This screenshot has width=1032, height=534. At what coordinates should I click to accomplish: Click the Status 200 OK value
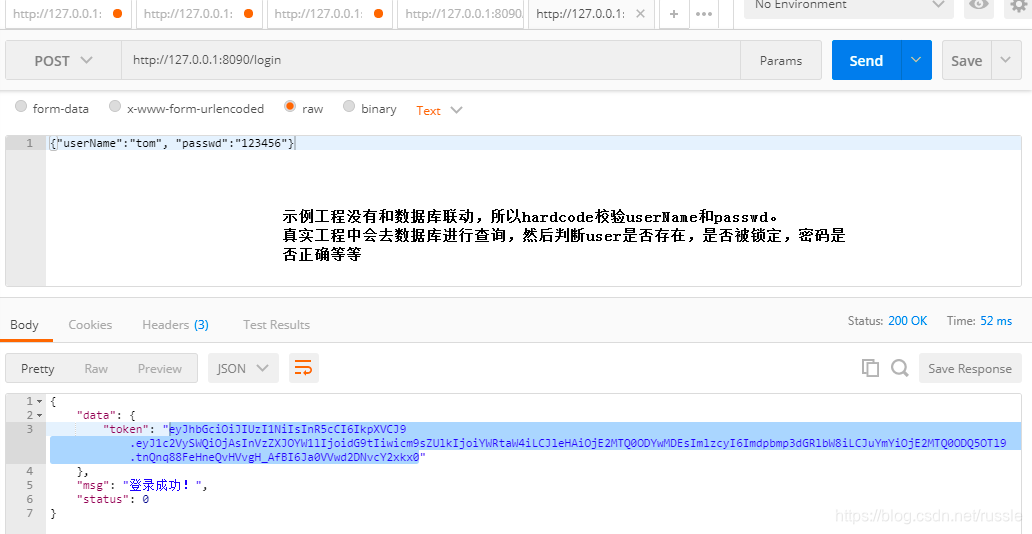[907, 321]
